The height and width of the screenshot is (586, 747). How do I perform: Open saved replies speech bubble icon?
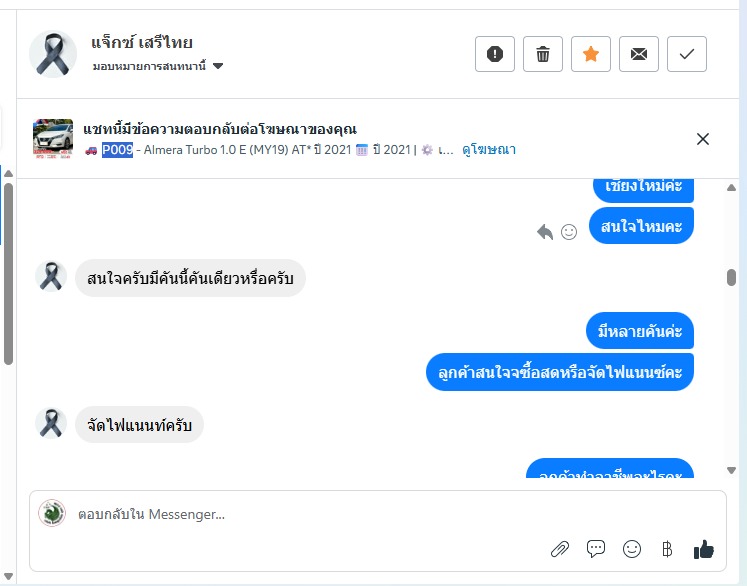point(596,548)
